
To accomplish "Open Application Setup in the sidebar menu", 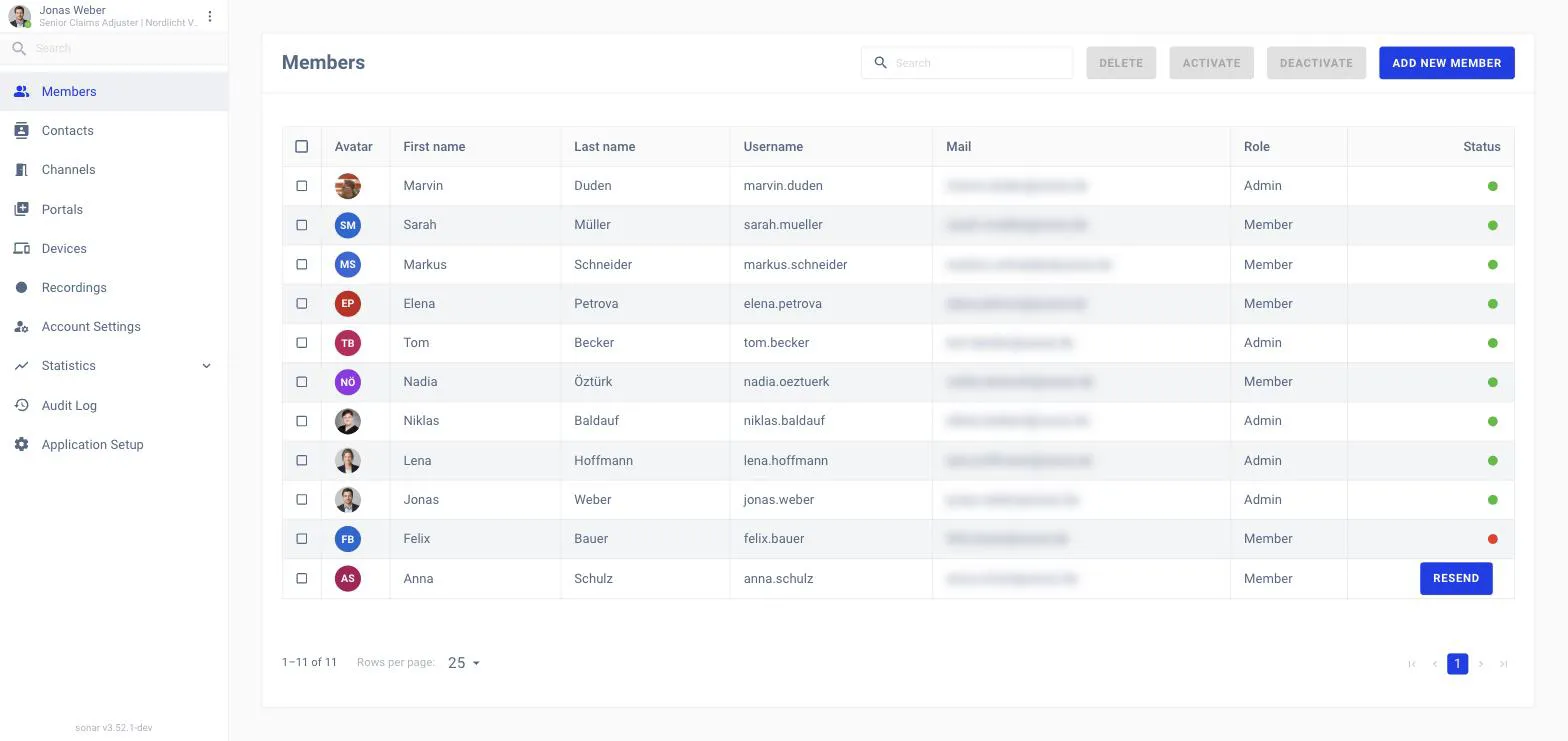I will pyautogui.click(x=114, y=444).
